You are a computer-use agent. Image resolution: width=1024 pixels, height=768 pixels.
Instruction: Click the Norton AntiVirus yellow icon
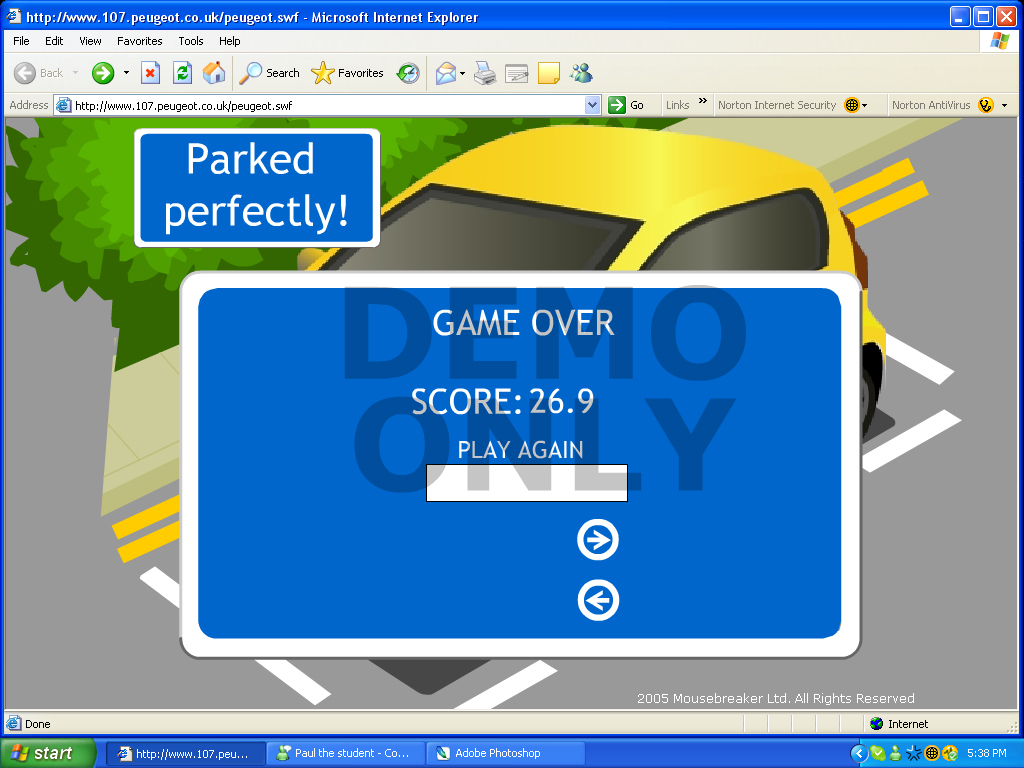coord(986,105)
